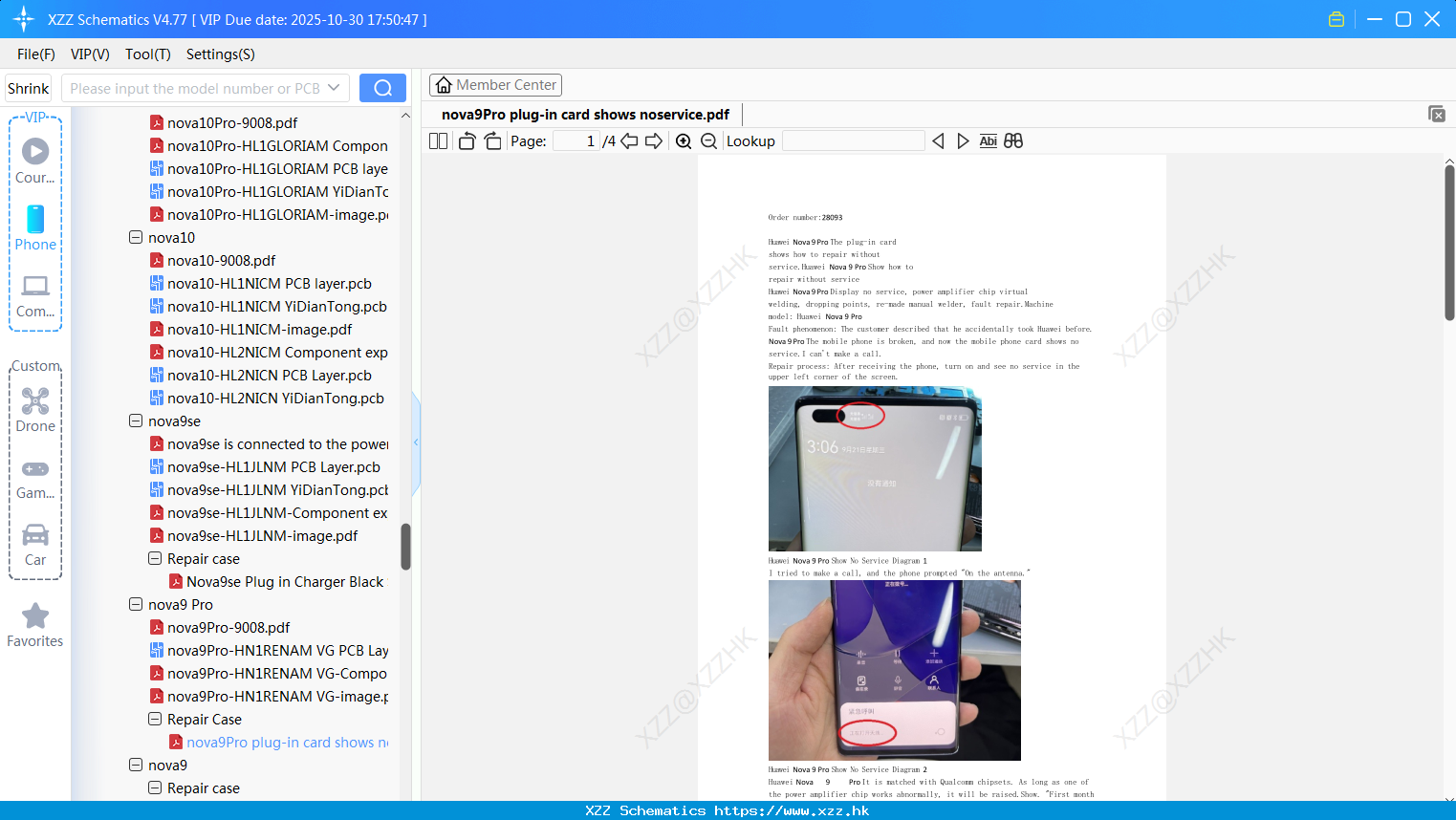Open nova10-HL2NICN PCB Layer.pcb
Screen dimensions: 1456x820
[x=261, y=376]
